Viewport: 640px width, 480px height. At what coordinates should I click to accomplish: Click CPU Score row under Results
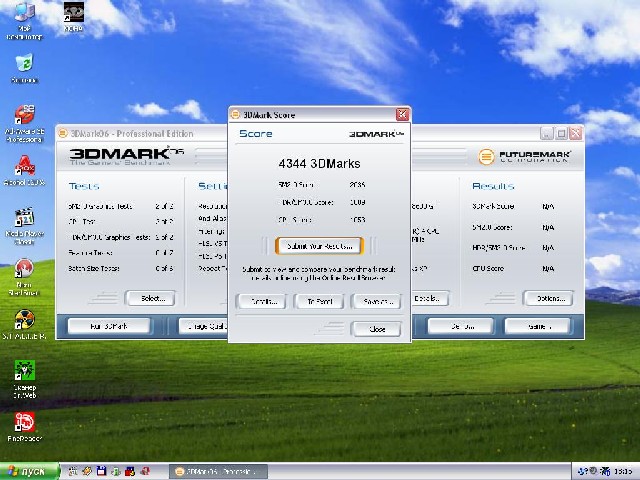(x=513, y=269)
